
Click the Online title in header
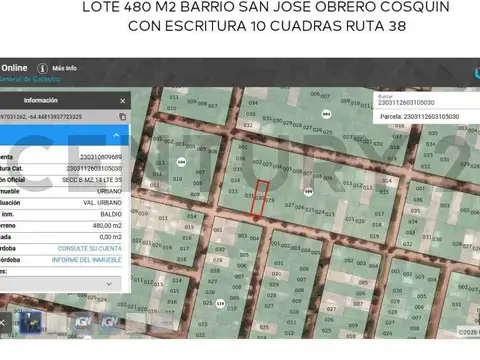click(x=14, y=68)
